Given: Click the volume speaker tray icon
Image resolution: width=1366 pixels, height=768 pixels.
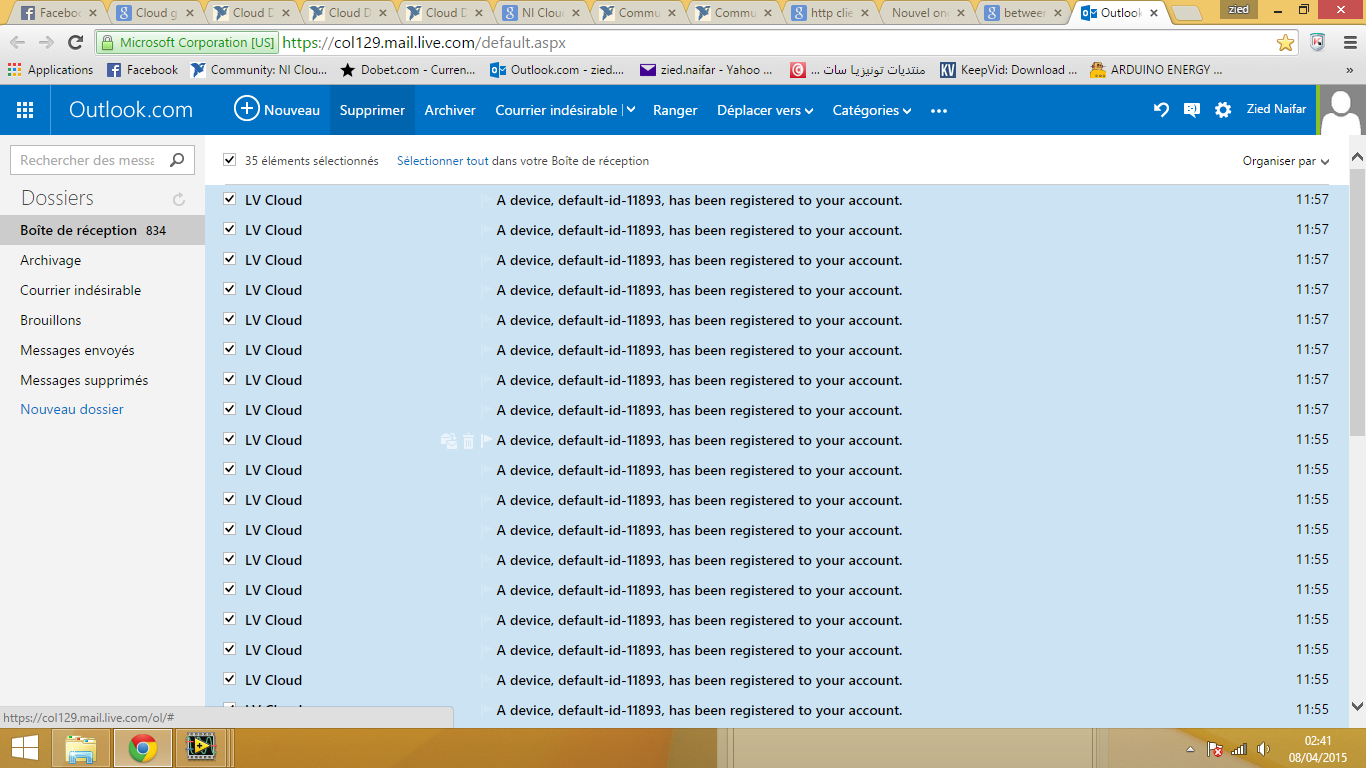Looking at the screenshot, I should point(1263,749).
